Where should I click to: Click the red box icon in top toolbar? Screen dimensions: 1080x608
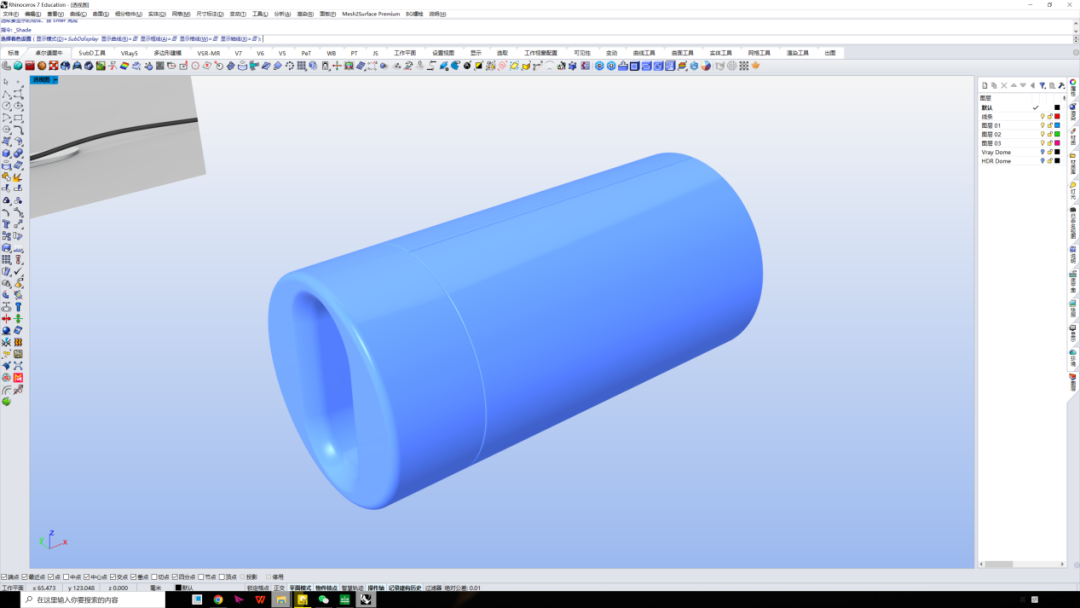[x=30, y=66]
